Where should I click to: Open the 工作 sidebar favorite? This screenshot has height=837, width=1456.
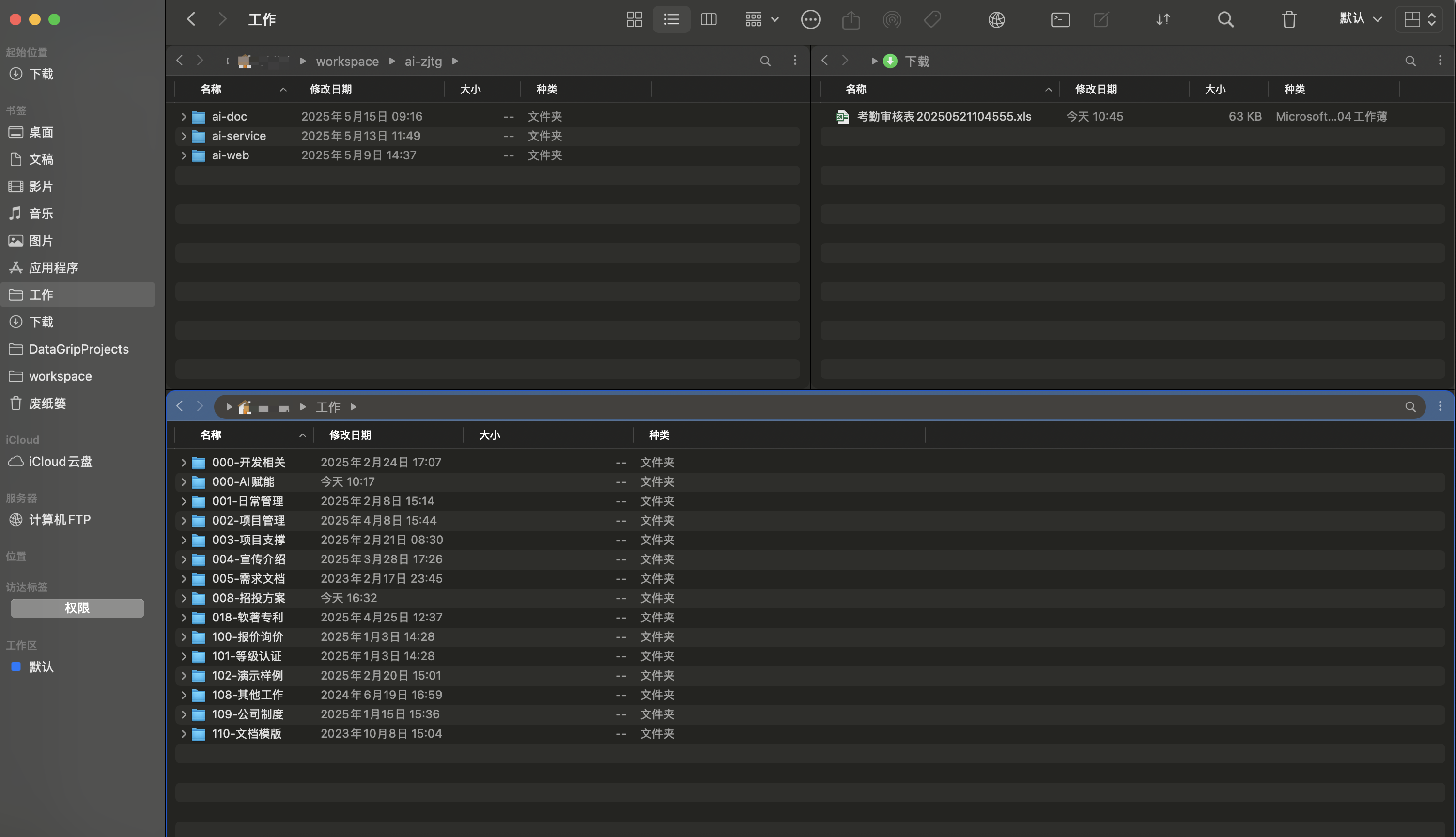(41, 295)
